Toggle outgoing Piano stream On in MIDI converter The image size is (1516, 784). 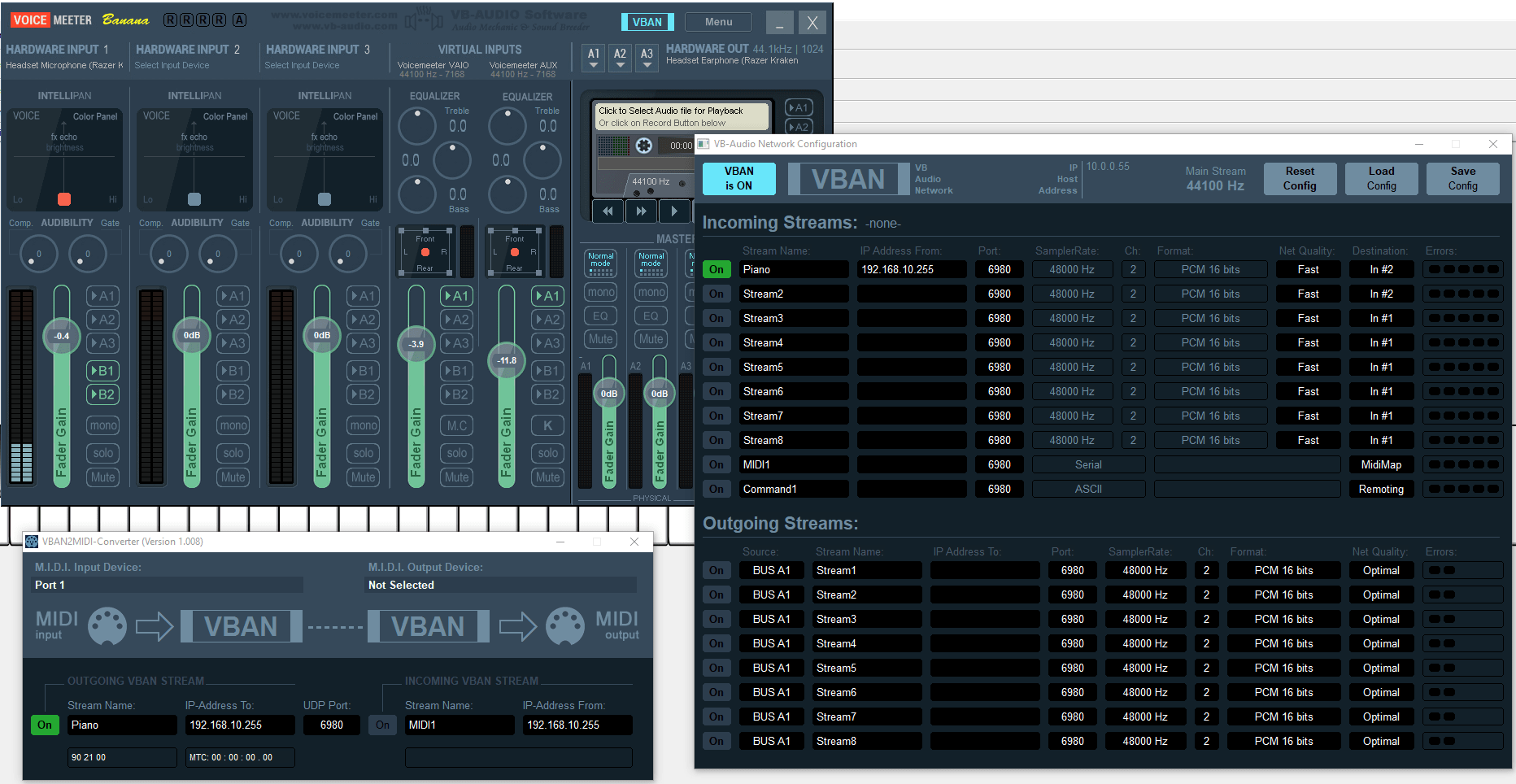coord(45,725)
